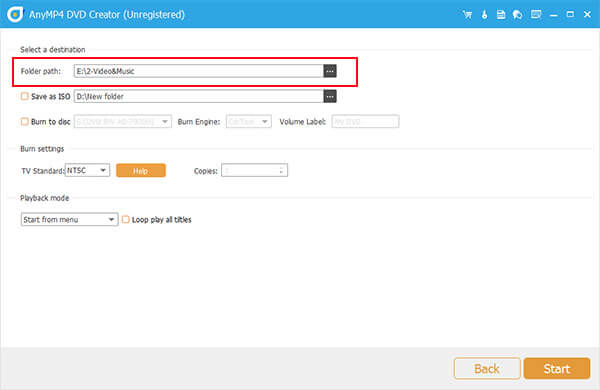Click the save project icon in title bar
600x390 pixels.
[501, 15]
